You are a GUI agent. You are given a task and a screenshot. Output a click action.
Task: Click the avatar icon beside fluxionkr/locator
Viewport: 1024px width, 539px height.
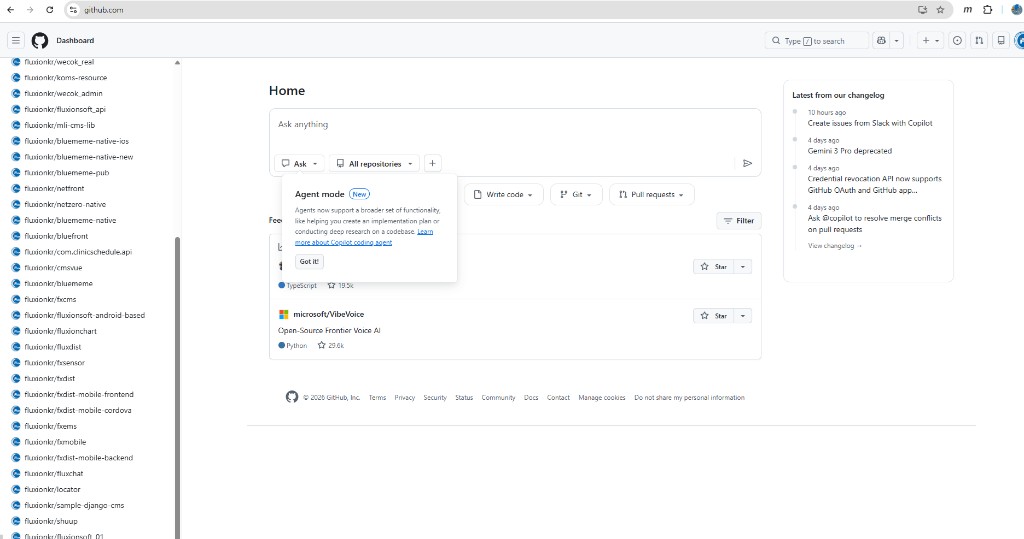click(16, 489)
